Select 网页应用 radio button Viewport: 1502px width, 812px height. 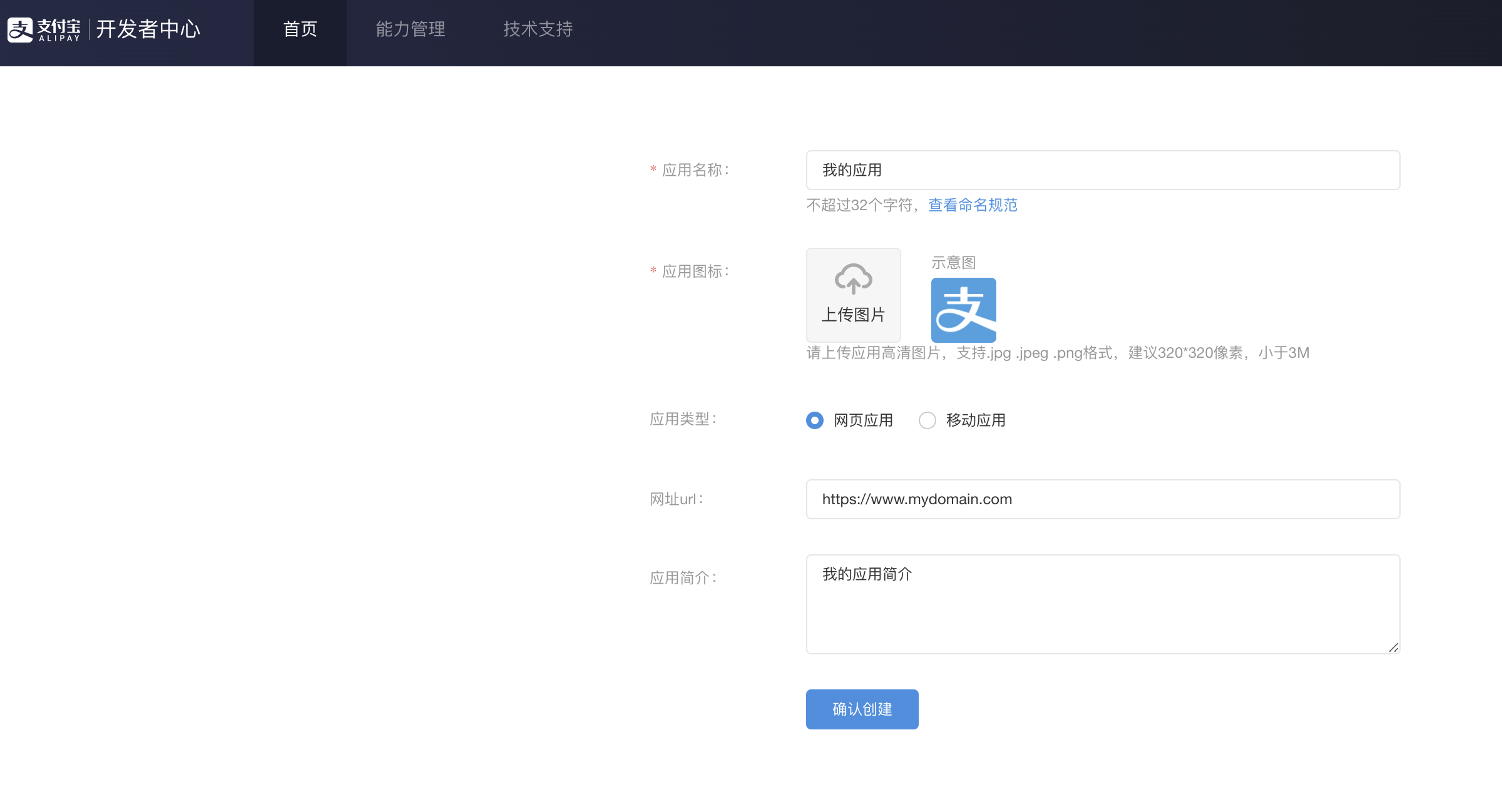[813, 420]
